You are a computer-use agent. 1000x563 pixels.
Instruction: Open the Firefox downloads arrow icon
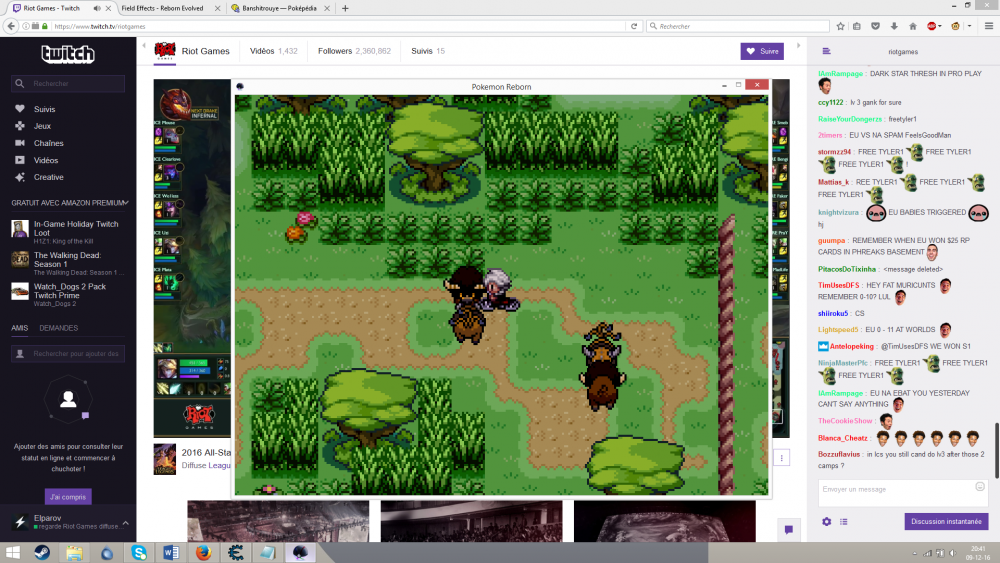pyautogui.click(x=893, y=26)
